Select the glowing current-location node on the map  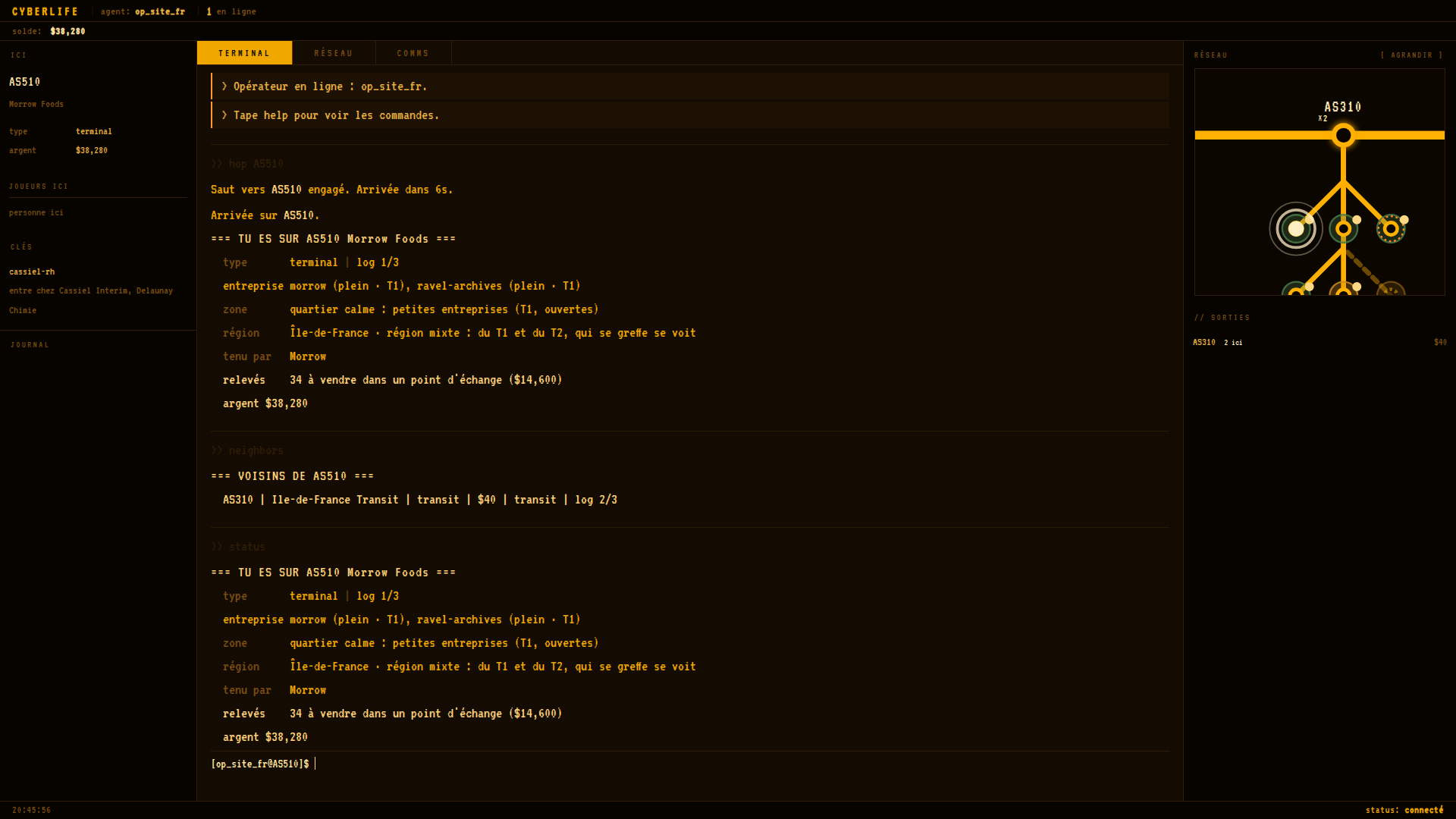point(1296,228)
